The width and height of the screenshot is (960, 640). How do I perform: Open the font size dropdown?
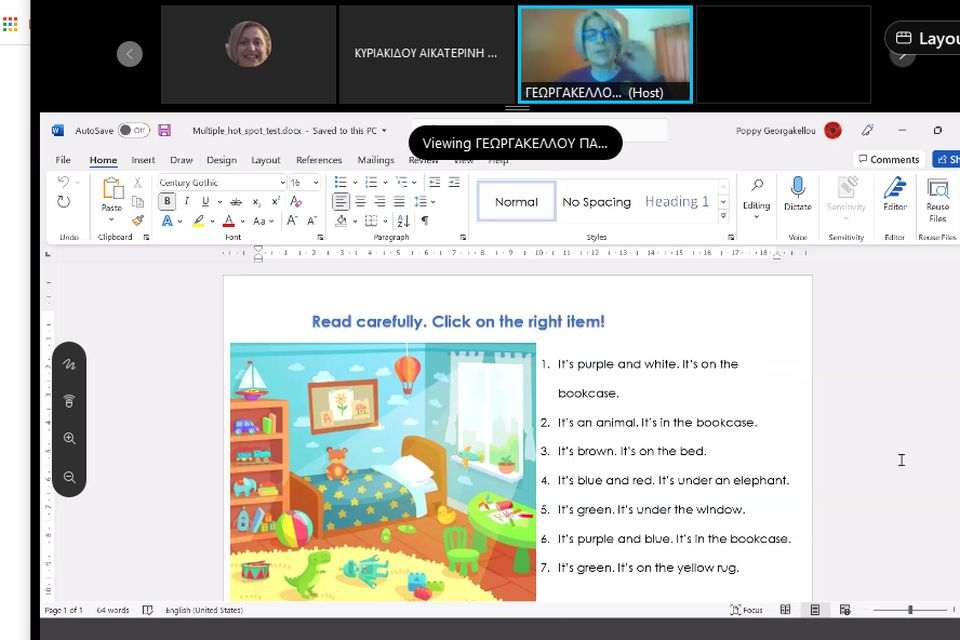tap(316, 183)
